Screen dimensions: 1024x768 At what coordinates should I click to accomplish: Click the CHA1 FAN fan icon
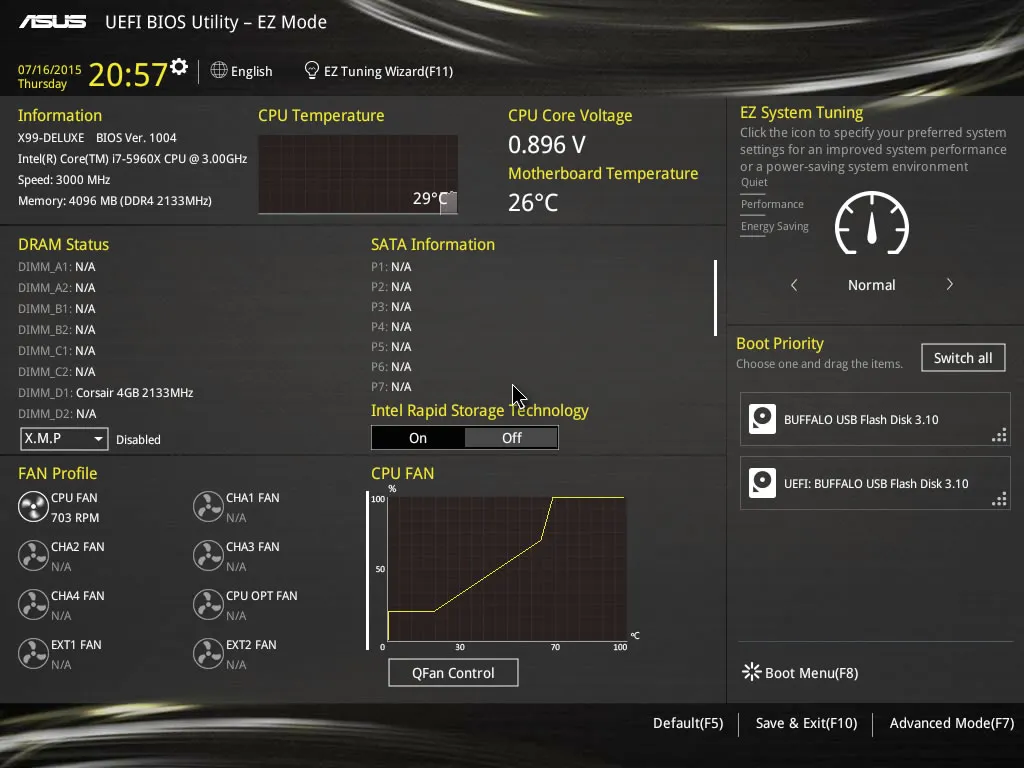pyautogui.click(x=208, y=507)
